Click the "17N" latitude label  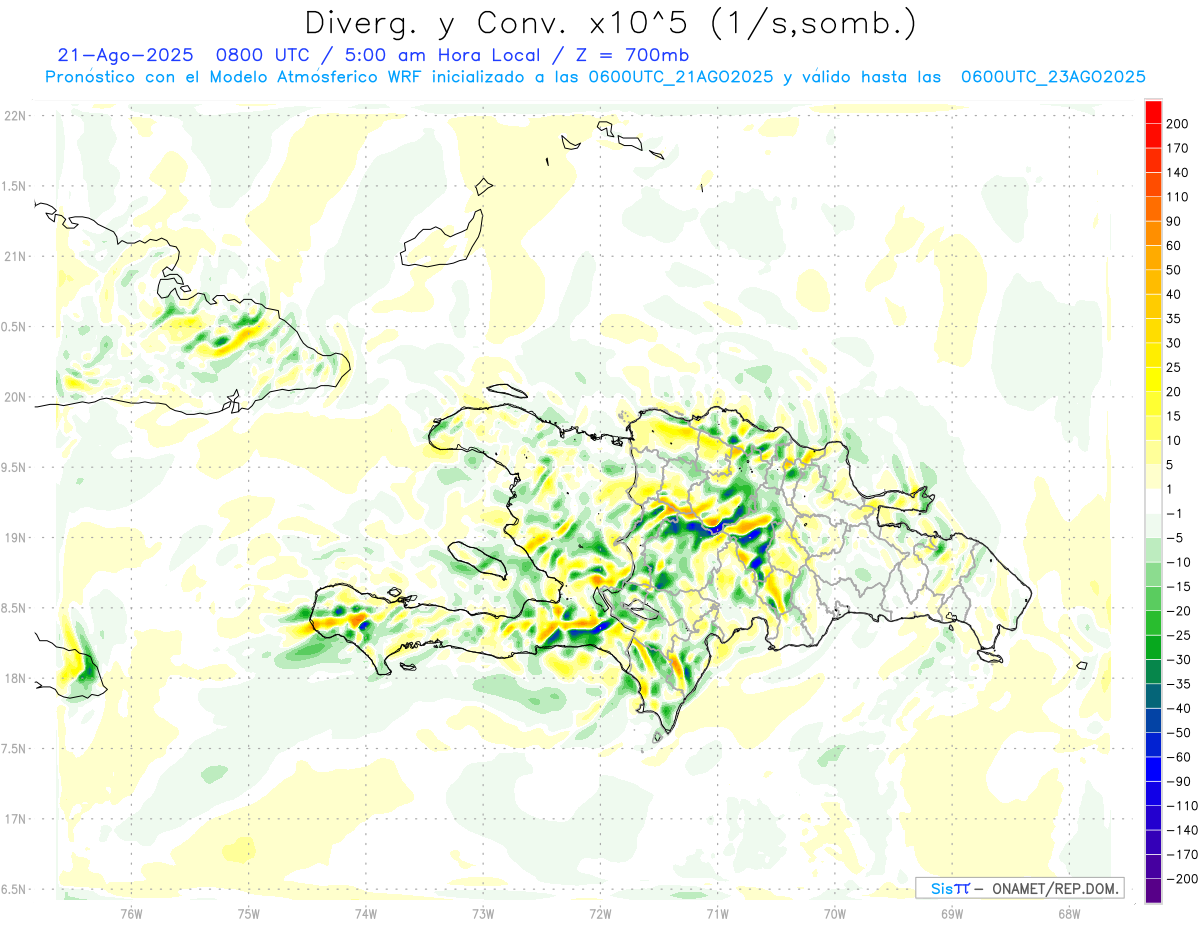point(15,819)
